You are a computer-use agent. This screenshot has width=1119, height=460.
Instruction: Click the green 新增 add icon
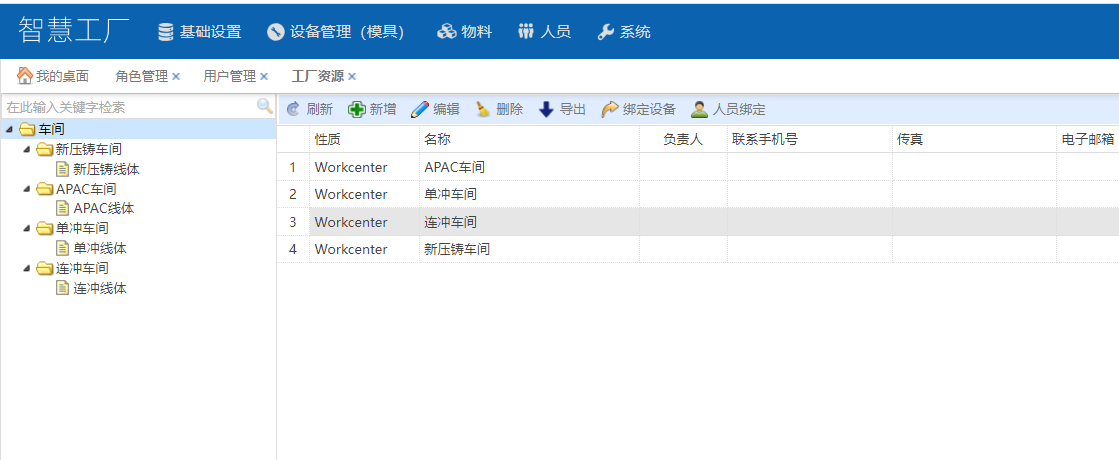point(356,110)
